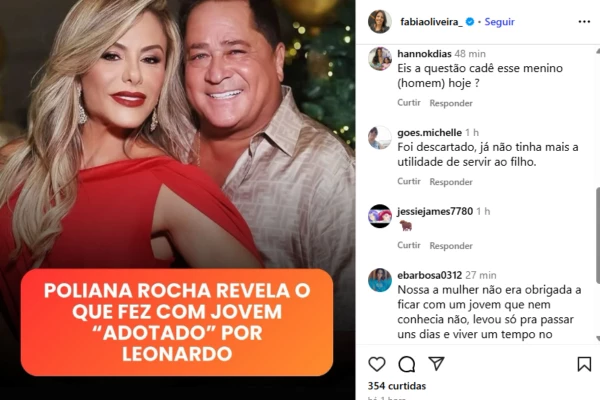
Task: Click the Poliana Rocha post image
Action: pos(178,200)
